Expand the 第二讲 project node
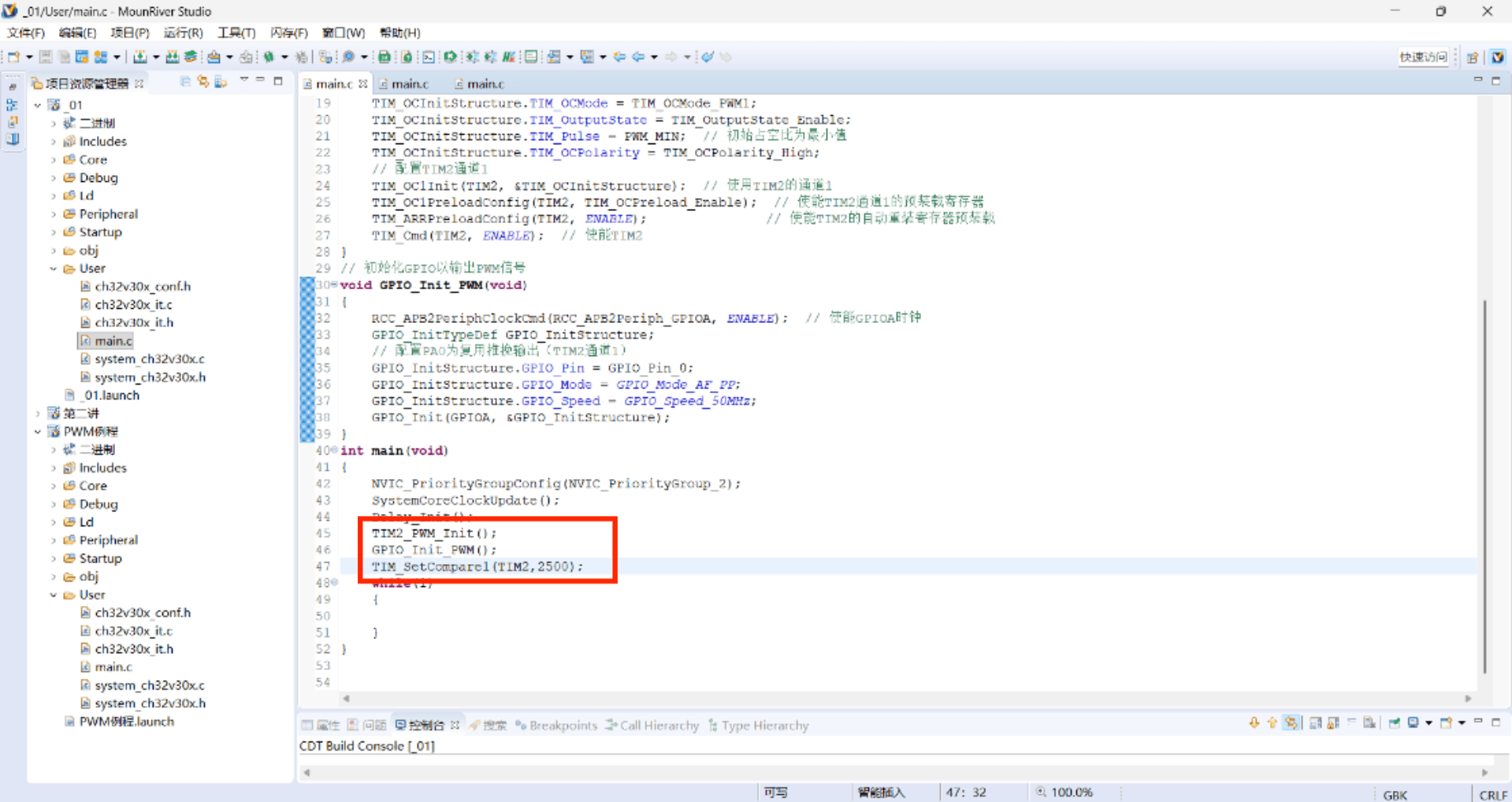 pyautogui.click(x=38, y=414)
